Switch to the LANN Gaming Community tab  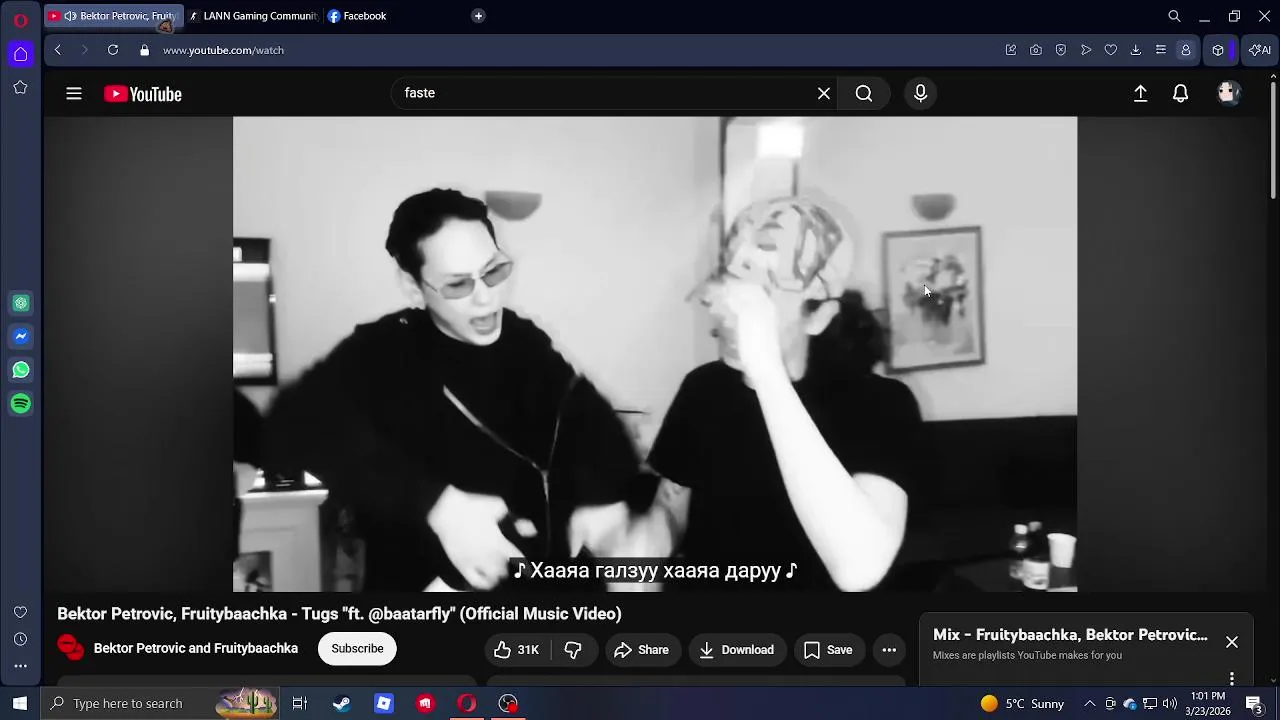coord(254,16)
